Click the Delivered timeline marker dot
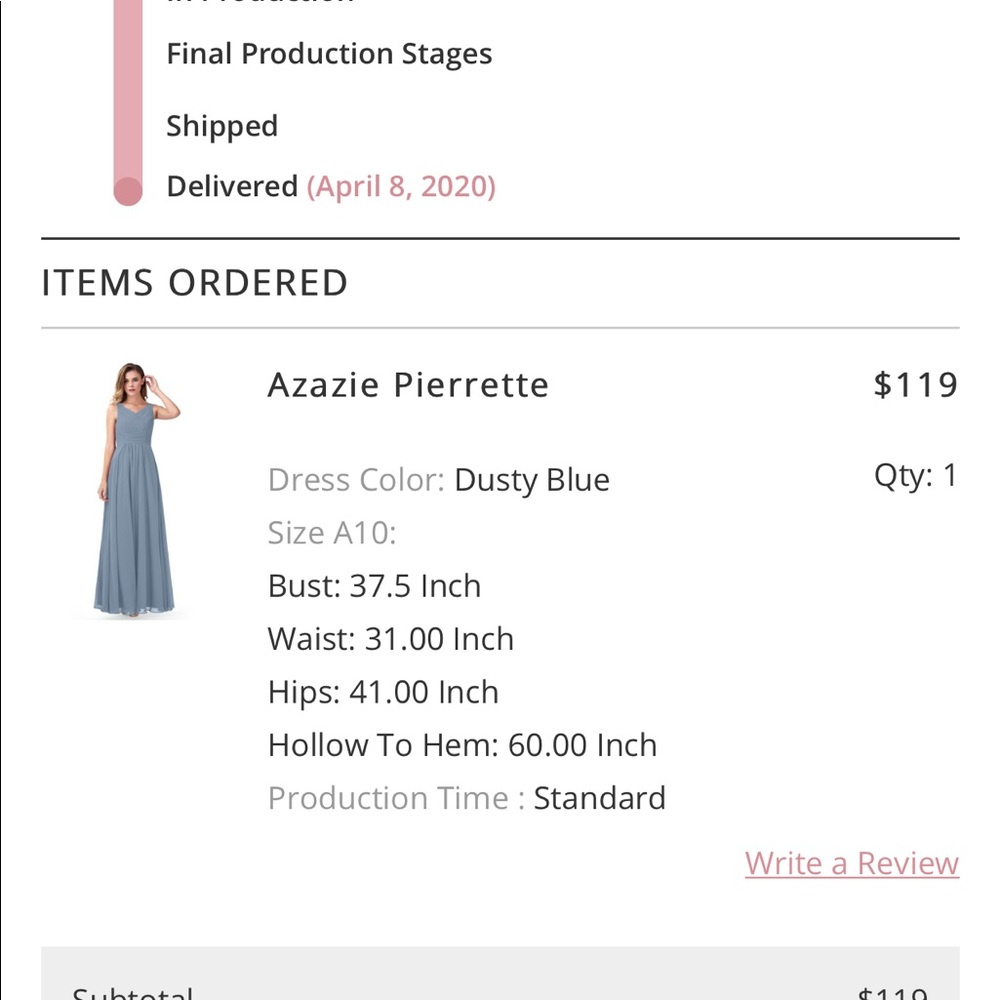 pos(127,186)
